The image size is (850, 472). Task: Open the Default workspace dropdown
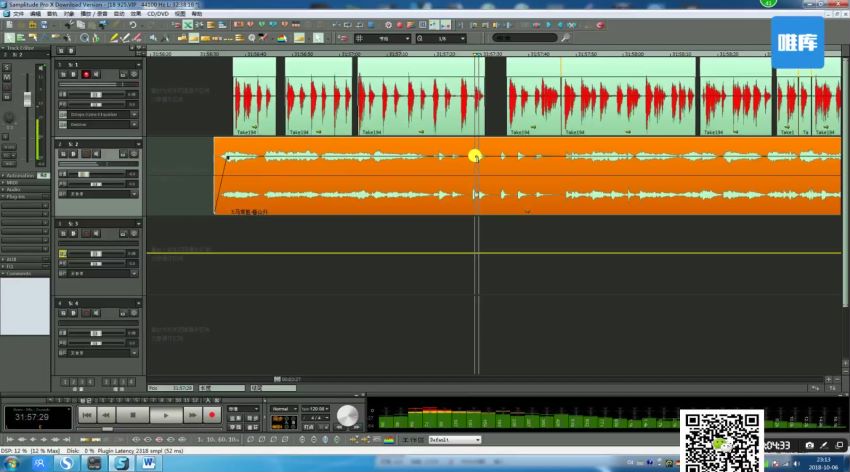(478, 440)
